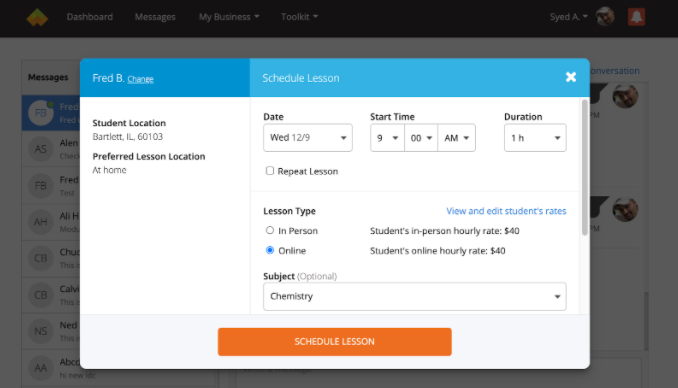678x388 pixels.
Task: Open the AM/PM selector
Action: [x=457, y=138]
